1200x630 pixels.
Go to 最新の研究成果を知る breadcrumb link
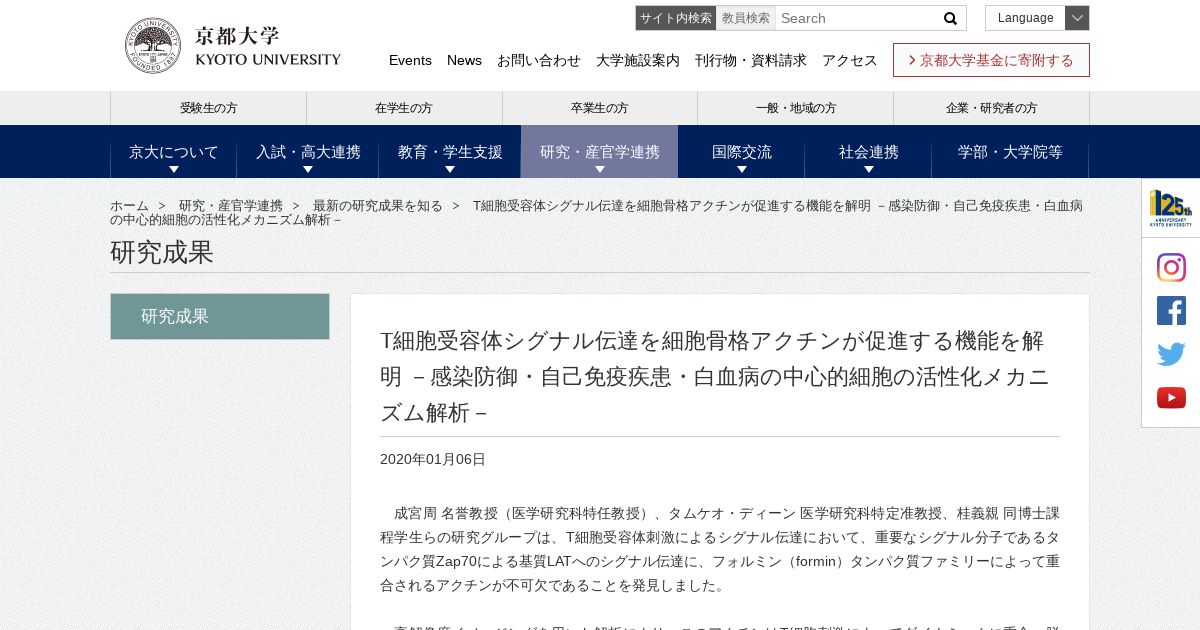378,206
